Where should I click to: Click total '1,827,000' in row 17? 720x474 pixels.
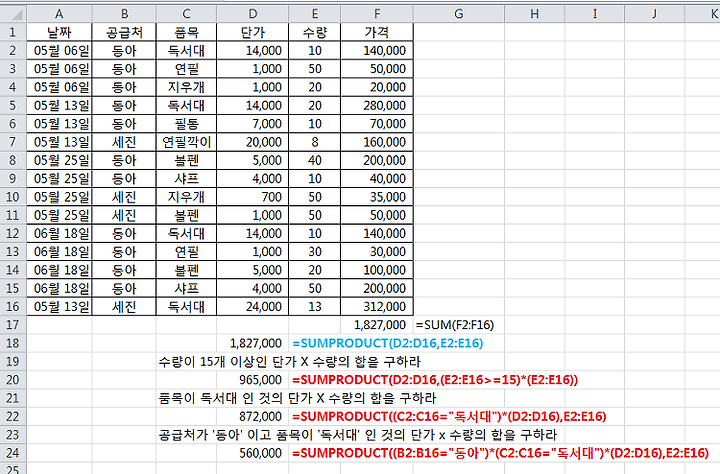click(x=377, y=325)
